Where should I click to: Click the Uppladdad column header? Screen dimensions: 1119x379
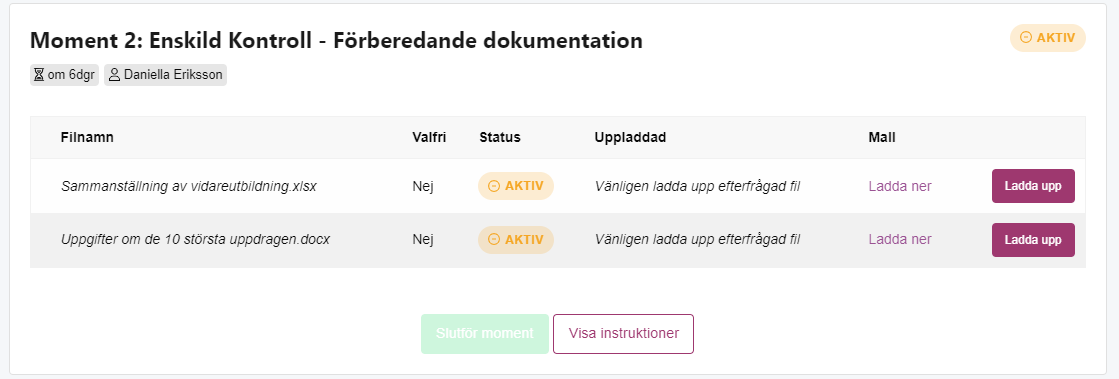click(630, 138)
